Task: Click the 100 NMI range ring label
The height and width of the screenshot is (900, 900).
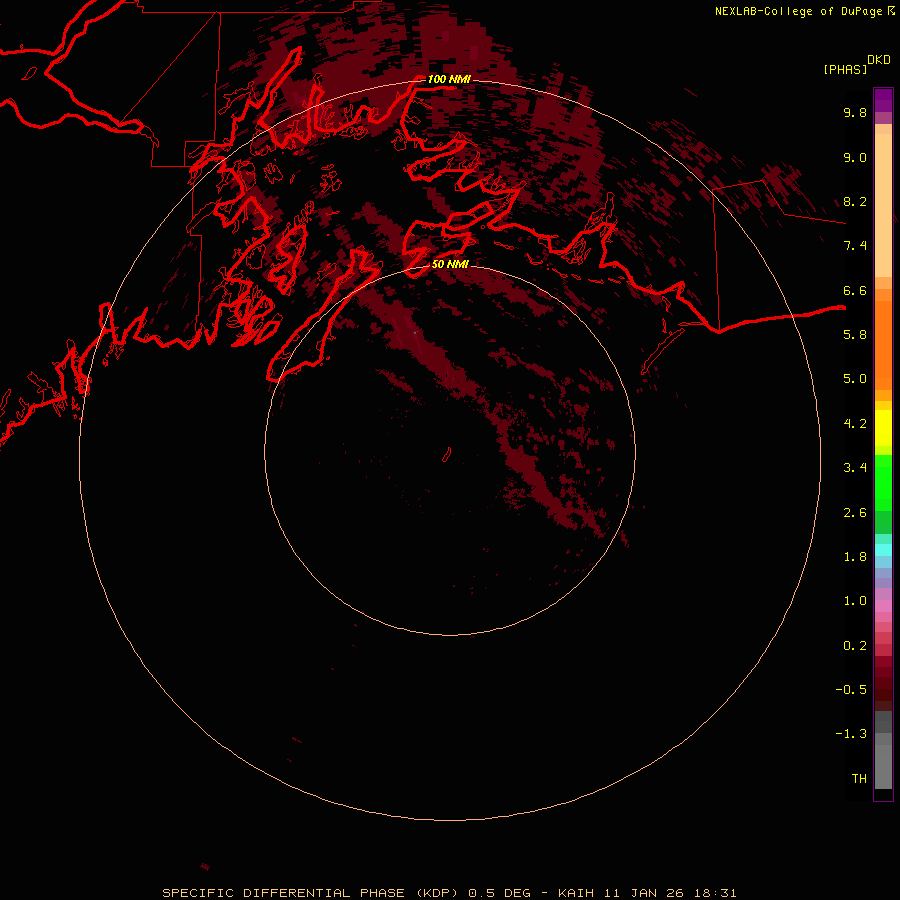Action: click(x=449, y=79)
